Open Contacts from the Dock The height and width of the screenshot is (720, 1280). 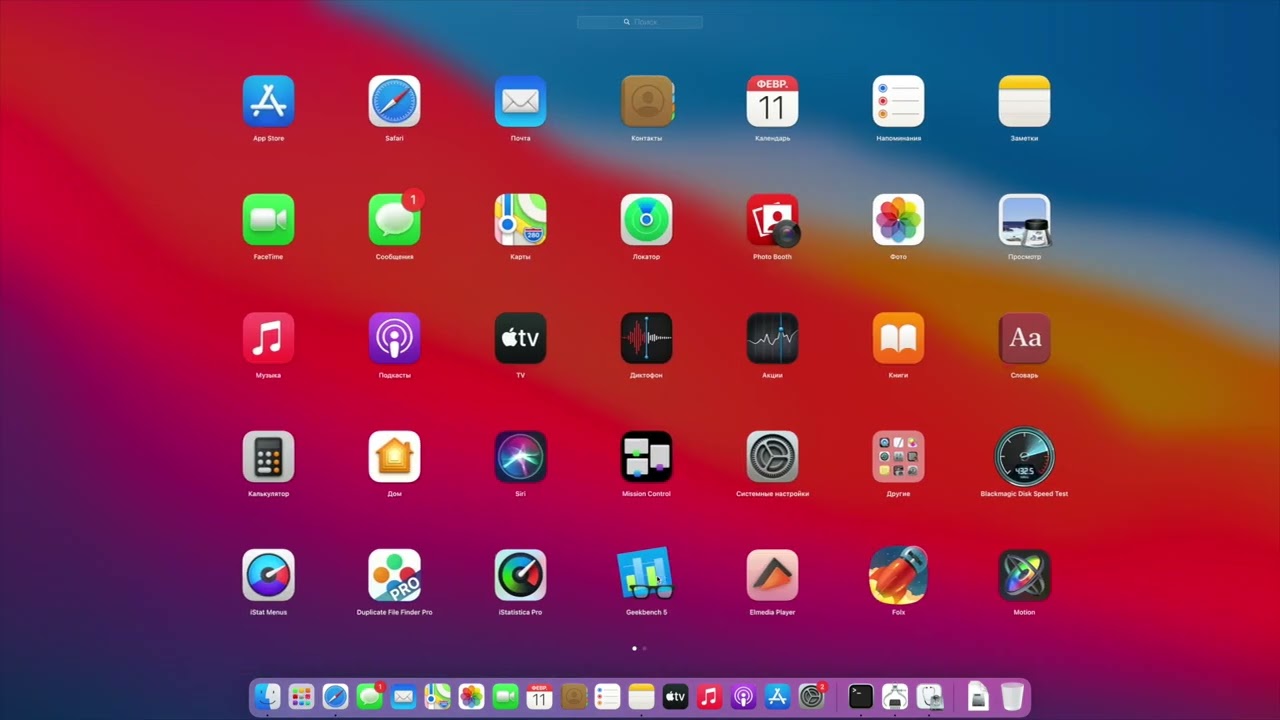click(x=573, y=696)
